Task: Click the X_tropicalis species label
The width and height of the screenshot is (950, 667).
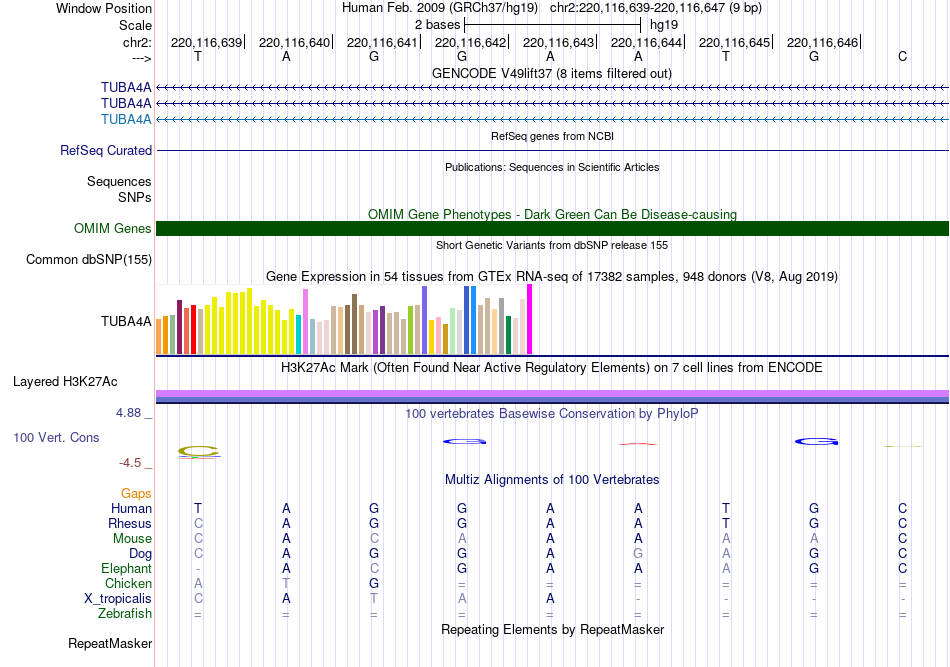Action: [118, 599]
